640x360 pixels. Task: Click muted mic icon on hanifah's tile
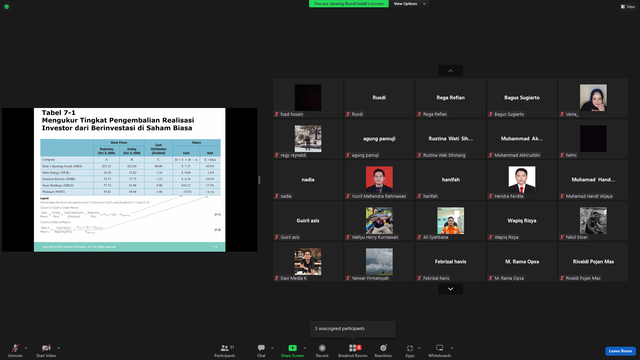click(x=419, y=196)
